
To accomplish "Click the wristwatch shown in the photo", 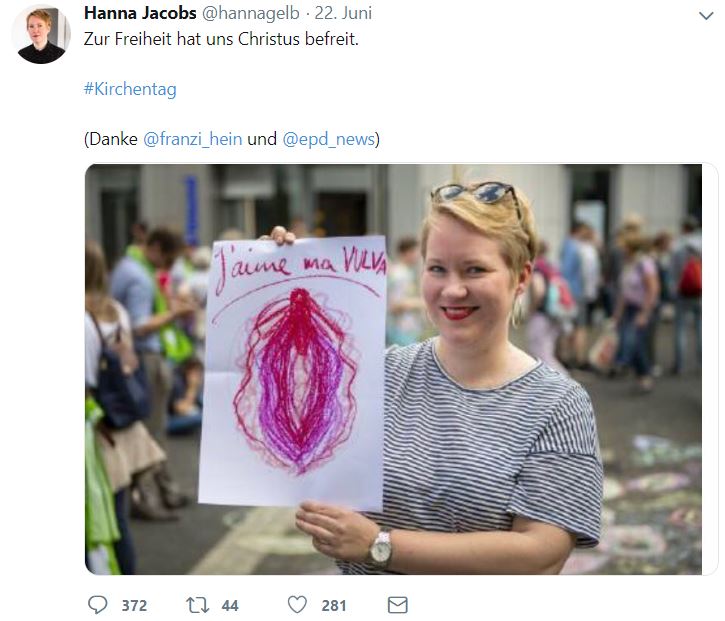I will pyautogui.click(x=381, y=548).
